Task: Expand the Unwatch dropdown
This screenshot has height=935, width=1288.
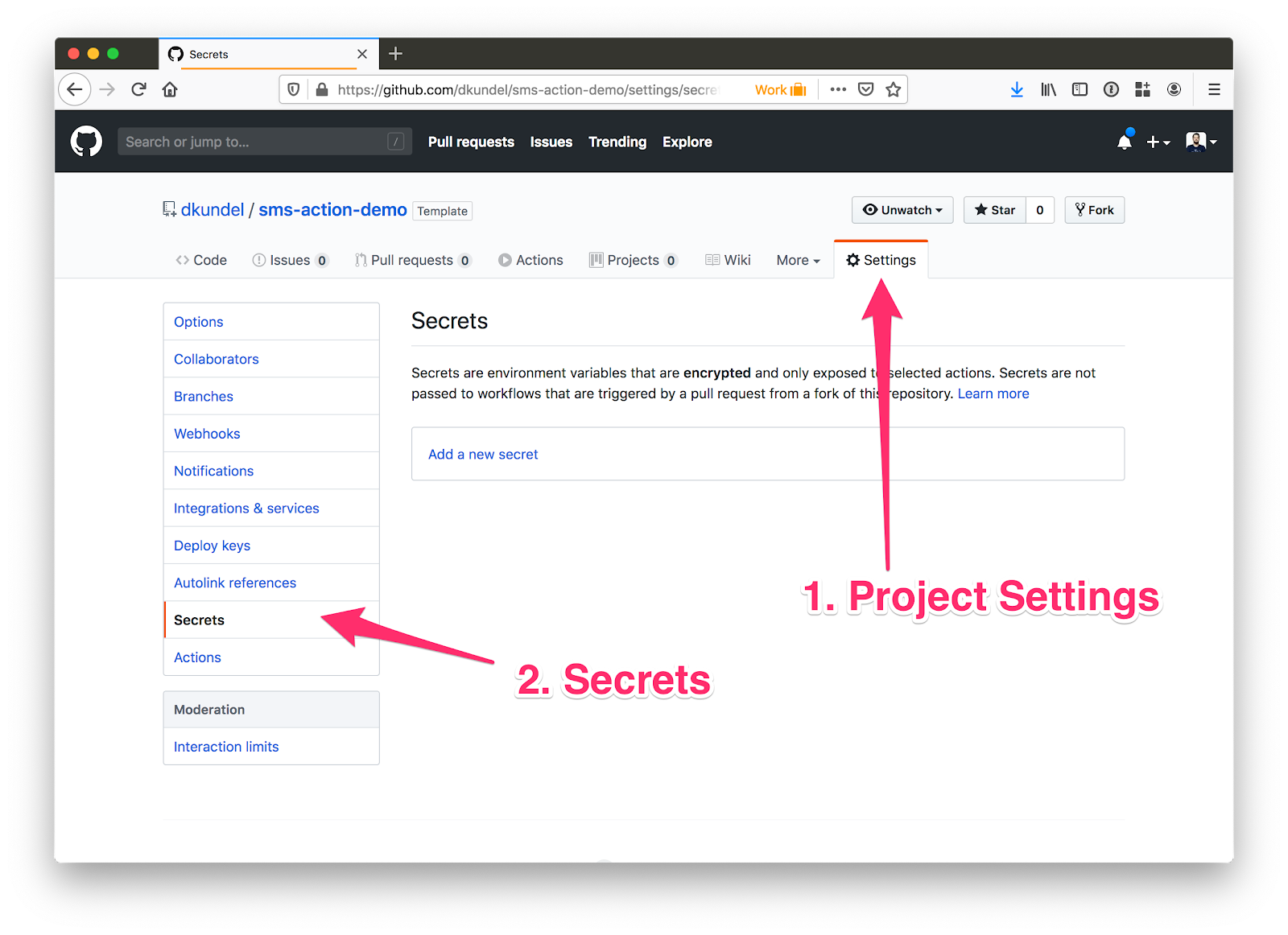Action: (x=902, y=210)
